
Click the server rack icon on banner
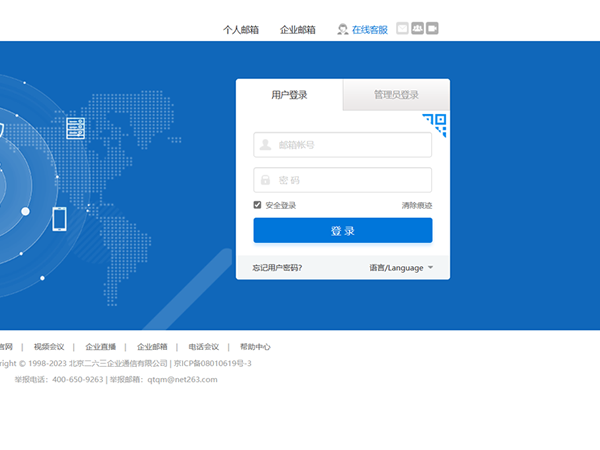tap(75, 128)
